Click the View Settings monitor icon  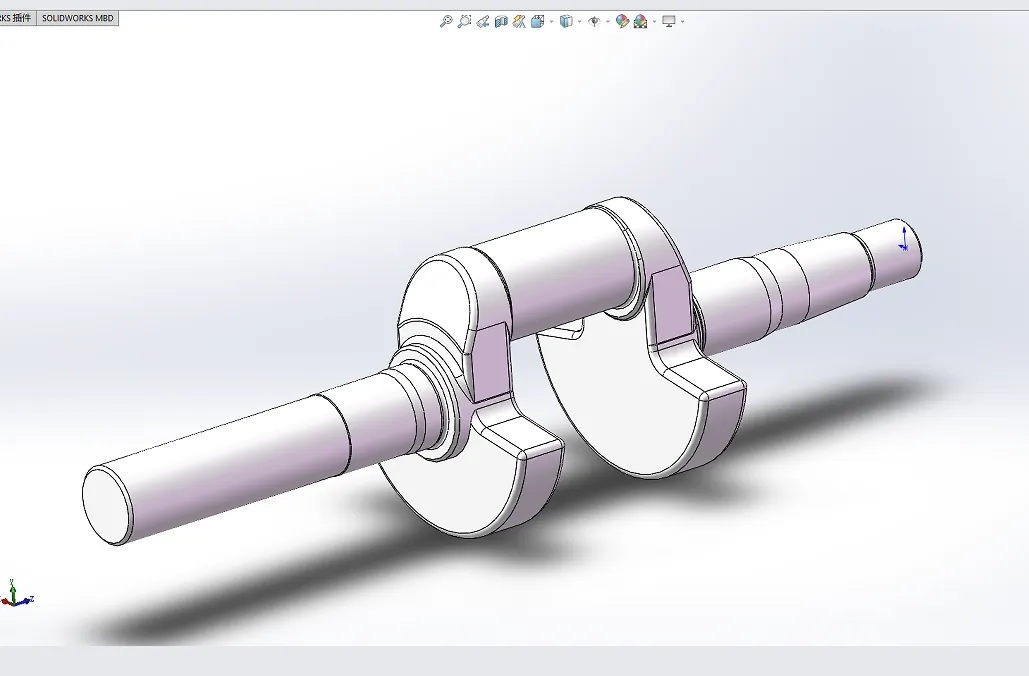tap(669, 22)
